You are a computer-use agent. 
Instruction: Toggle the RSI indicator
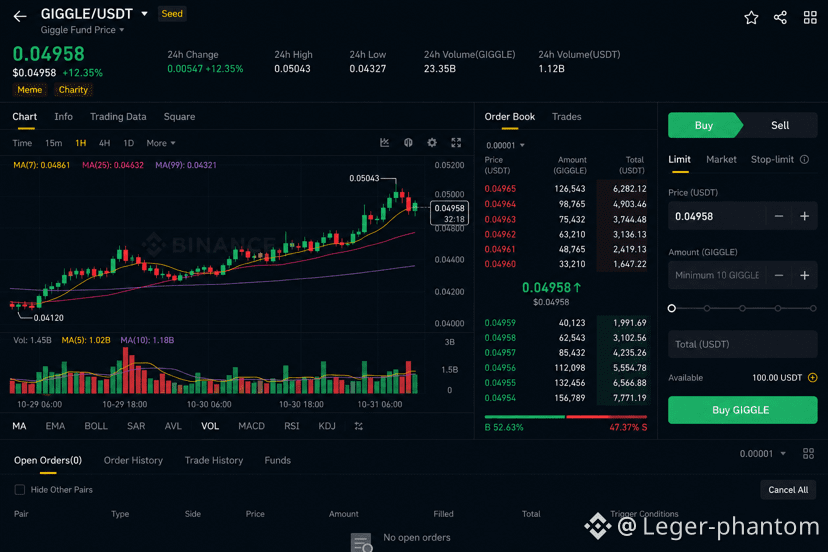point(291,426)
